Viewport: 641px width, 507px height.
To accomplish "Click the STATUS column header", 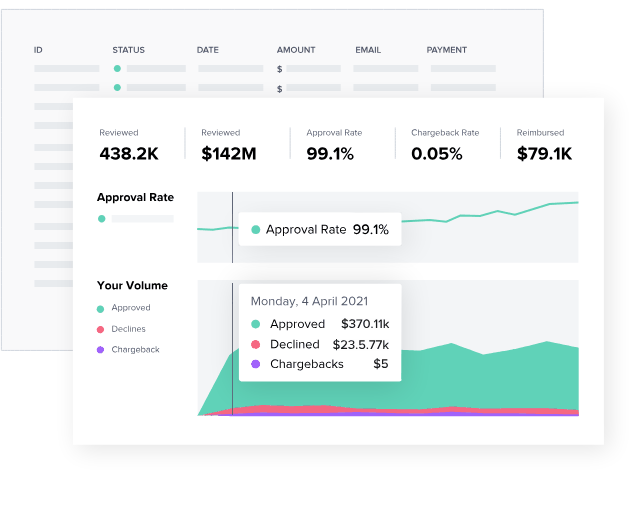I will 128,50.
